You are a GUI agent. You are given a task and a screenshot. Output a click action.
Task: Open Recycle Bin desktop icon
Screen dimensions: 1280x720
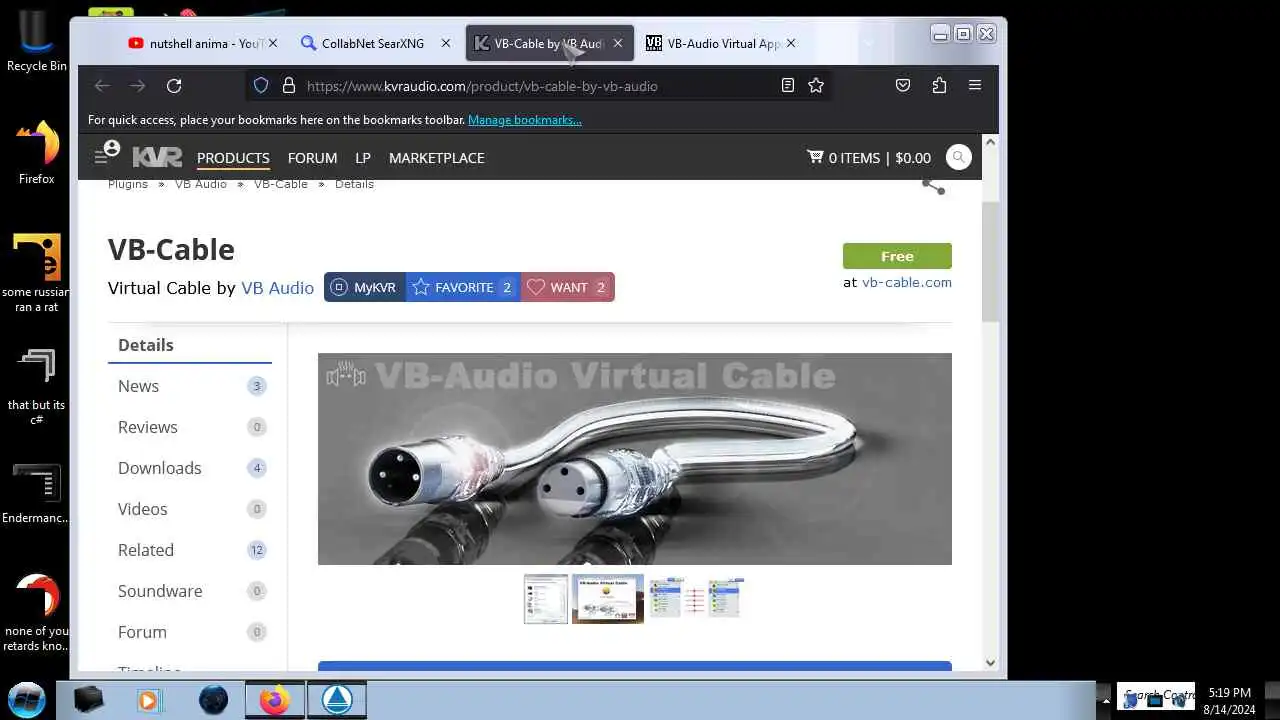pos(37,42)
